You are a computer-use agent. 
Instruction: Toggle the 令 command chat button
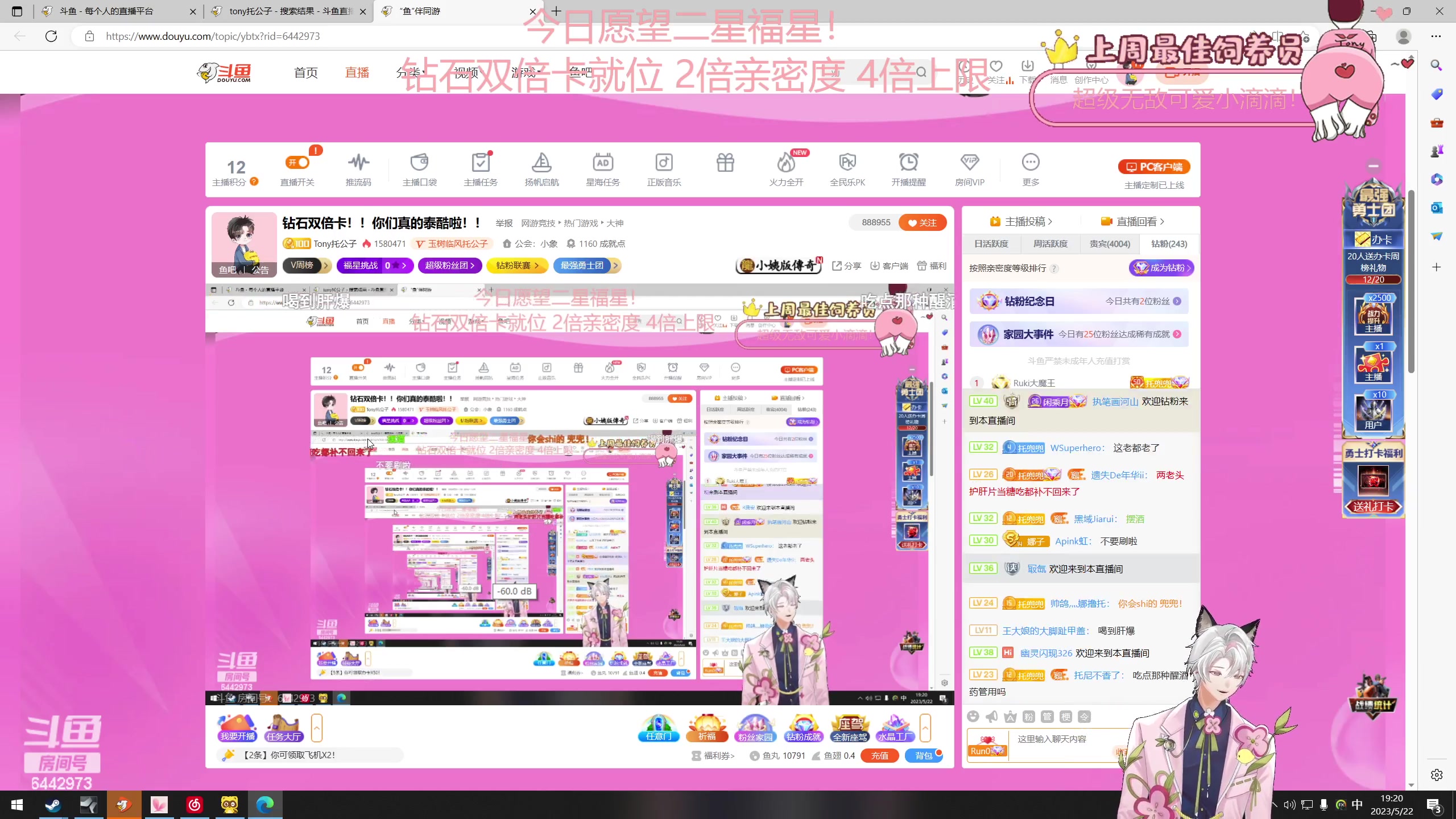point(1085,716)
